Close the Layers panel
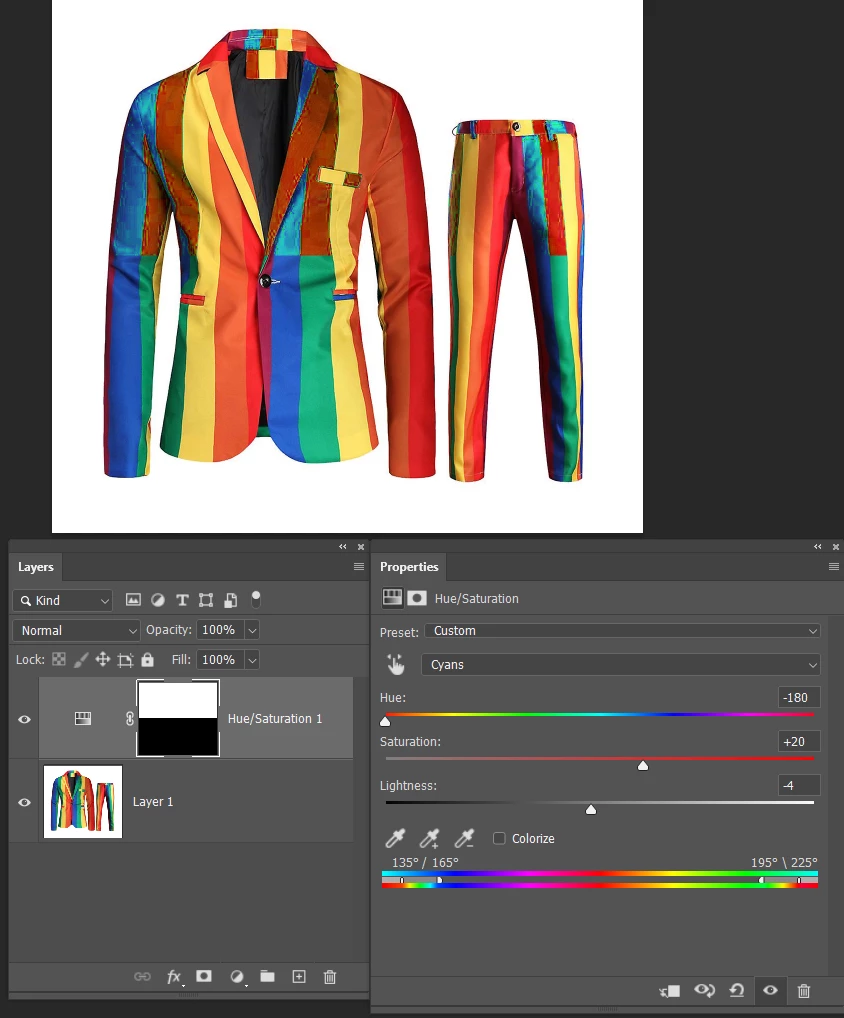 click(361, 547)
